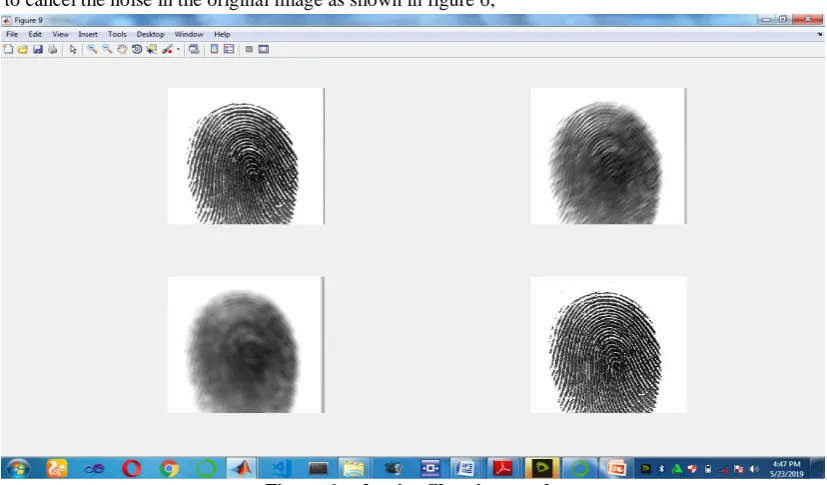
Task: Open the File menu
Action: point(12,34)
